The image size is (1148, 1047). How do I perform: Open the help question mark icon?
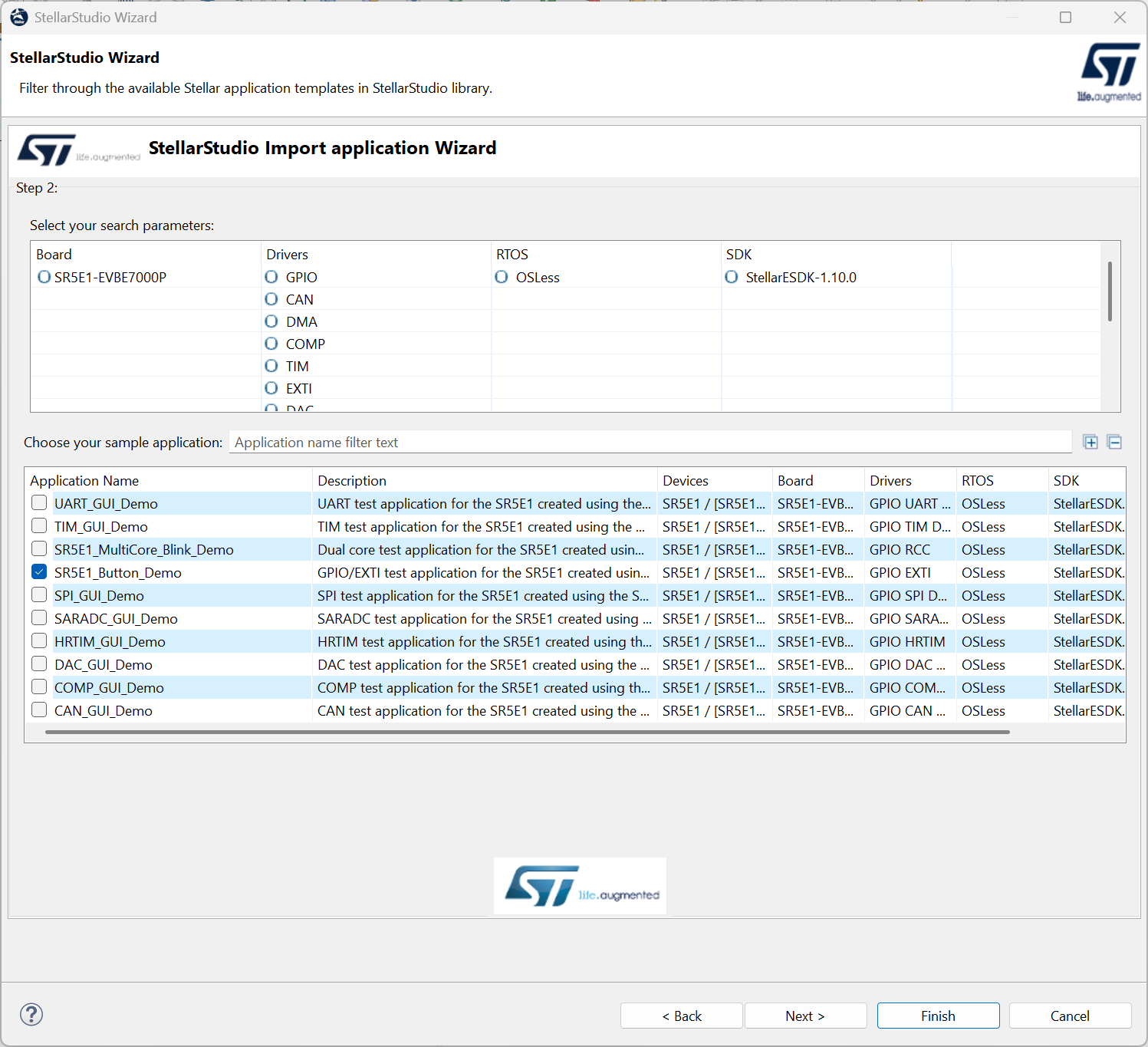(x=31, y=1015)
